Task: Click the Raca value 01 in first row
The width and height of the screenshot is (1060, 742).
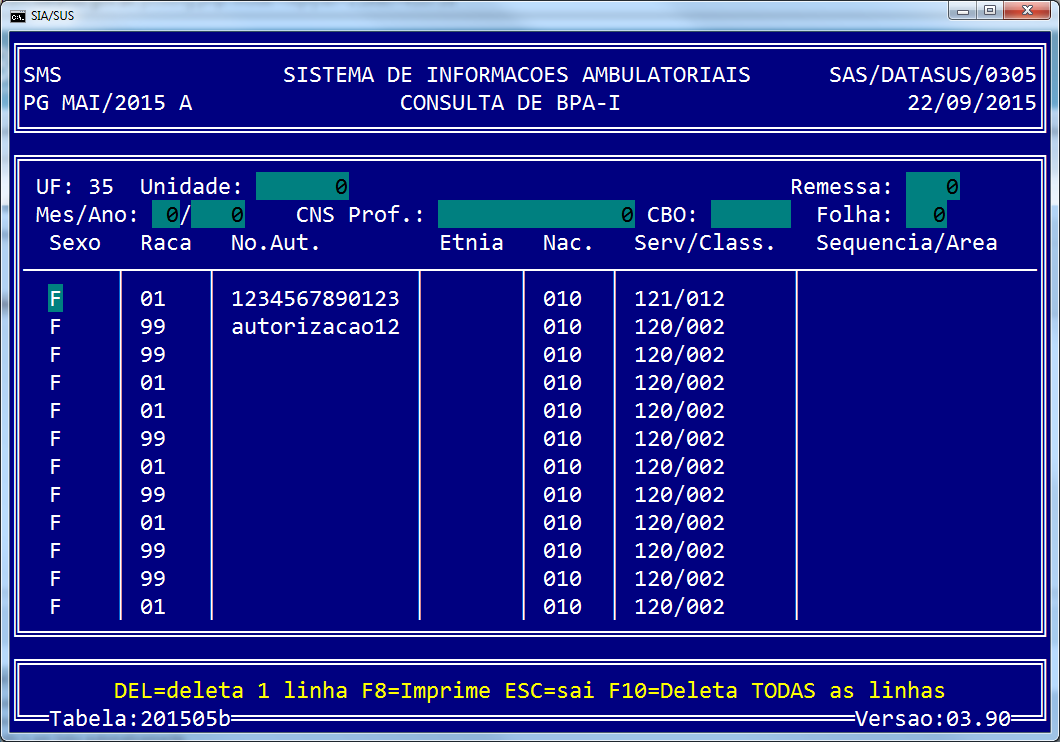Action: pos(153,299)
